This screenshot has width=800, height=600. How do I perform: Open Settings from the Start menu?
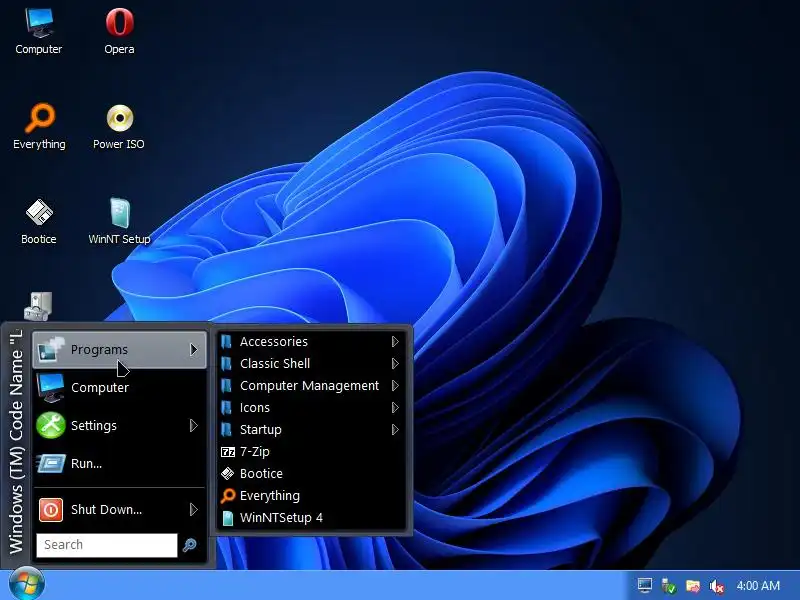click(x=119, y=426)
